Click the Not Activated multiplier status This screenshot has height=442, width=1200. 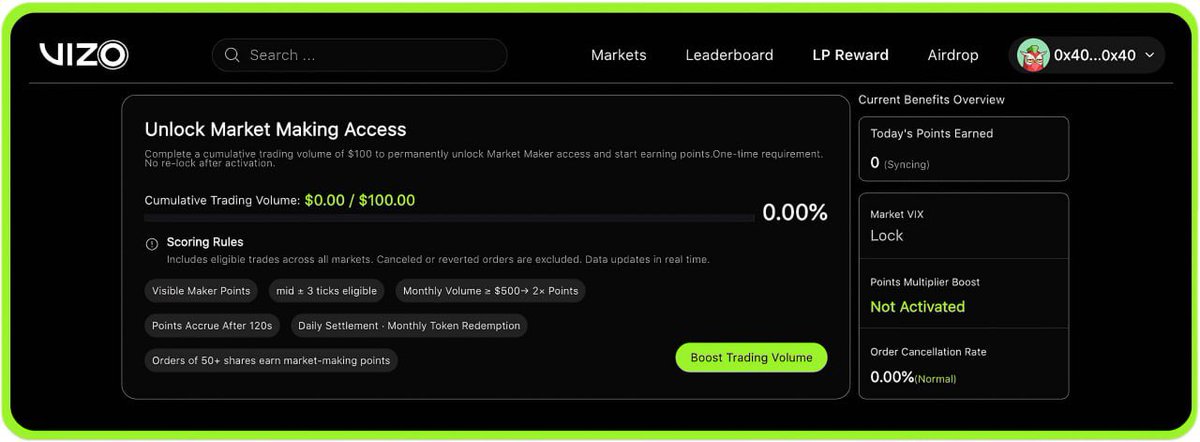click(918, 307)
